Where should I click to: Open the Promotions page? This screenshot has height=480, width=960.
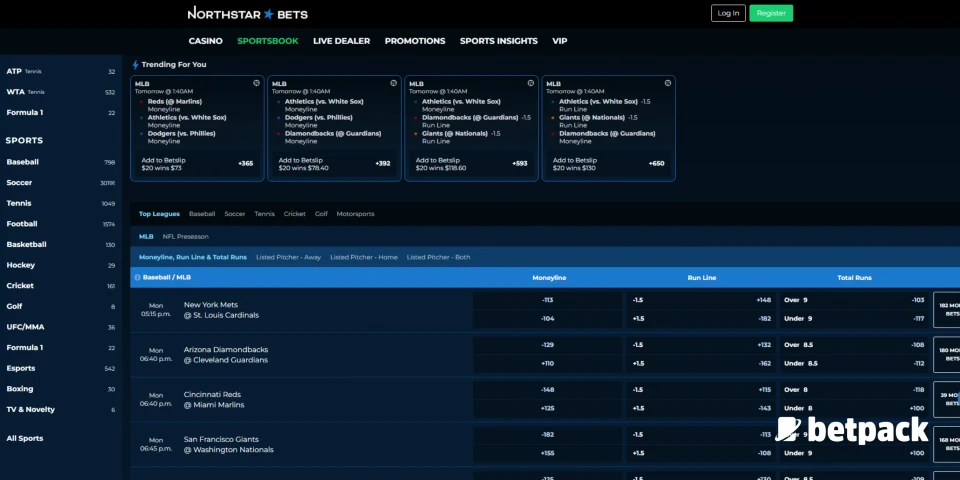(415, 41)
